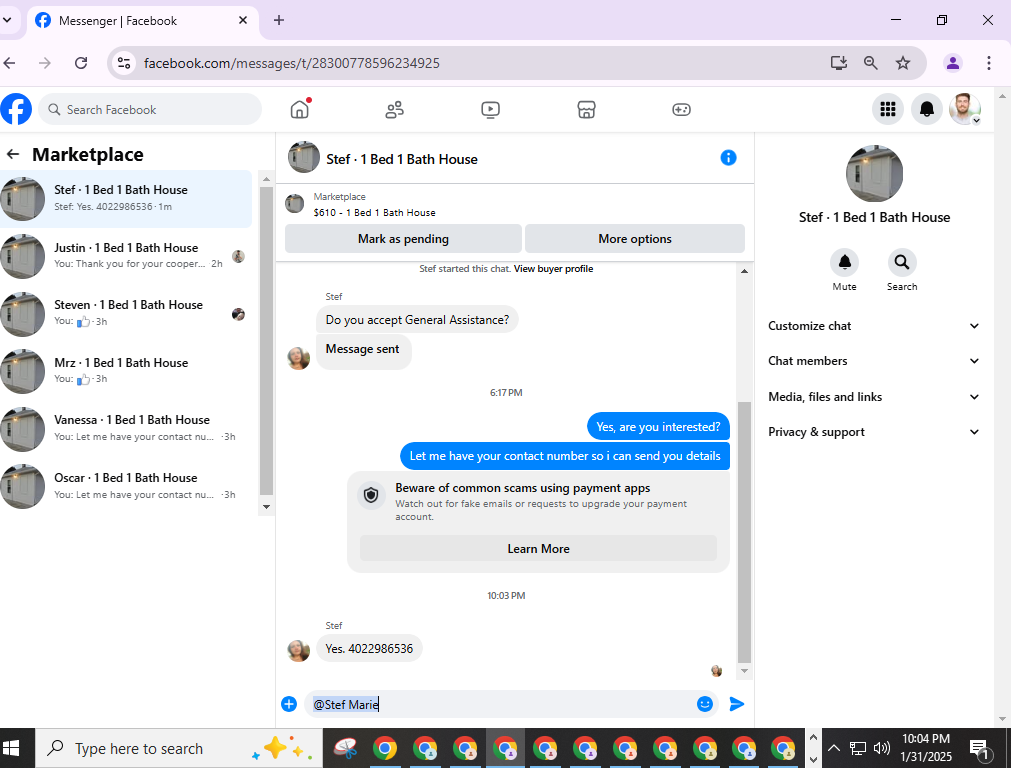The image size is (1011, 768).
Task: Open the Snipping Tool taskbar icon
Action: 346,748
